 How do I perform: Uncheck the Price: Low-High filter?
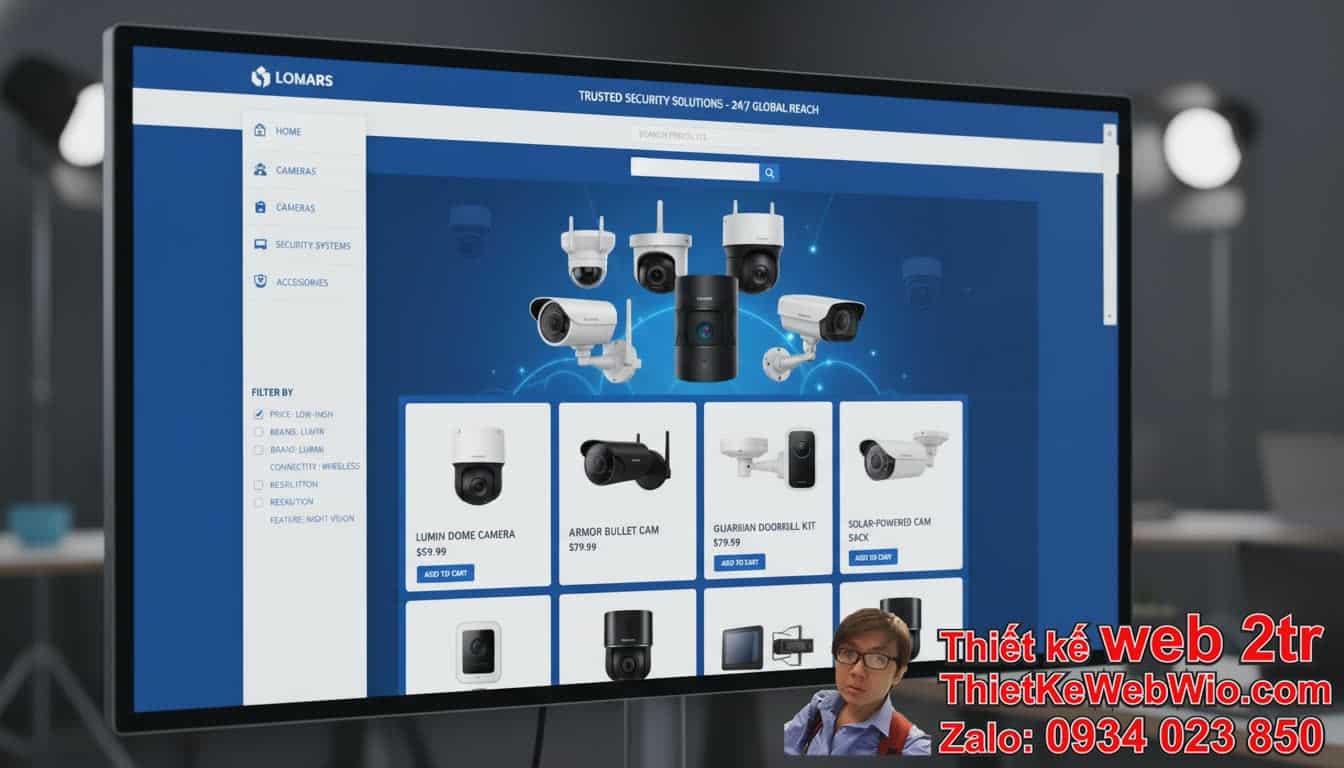[x=258, y=413]
